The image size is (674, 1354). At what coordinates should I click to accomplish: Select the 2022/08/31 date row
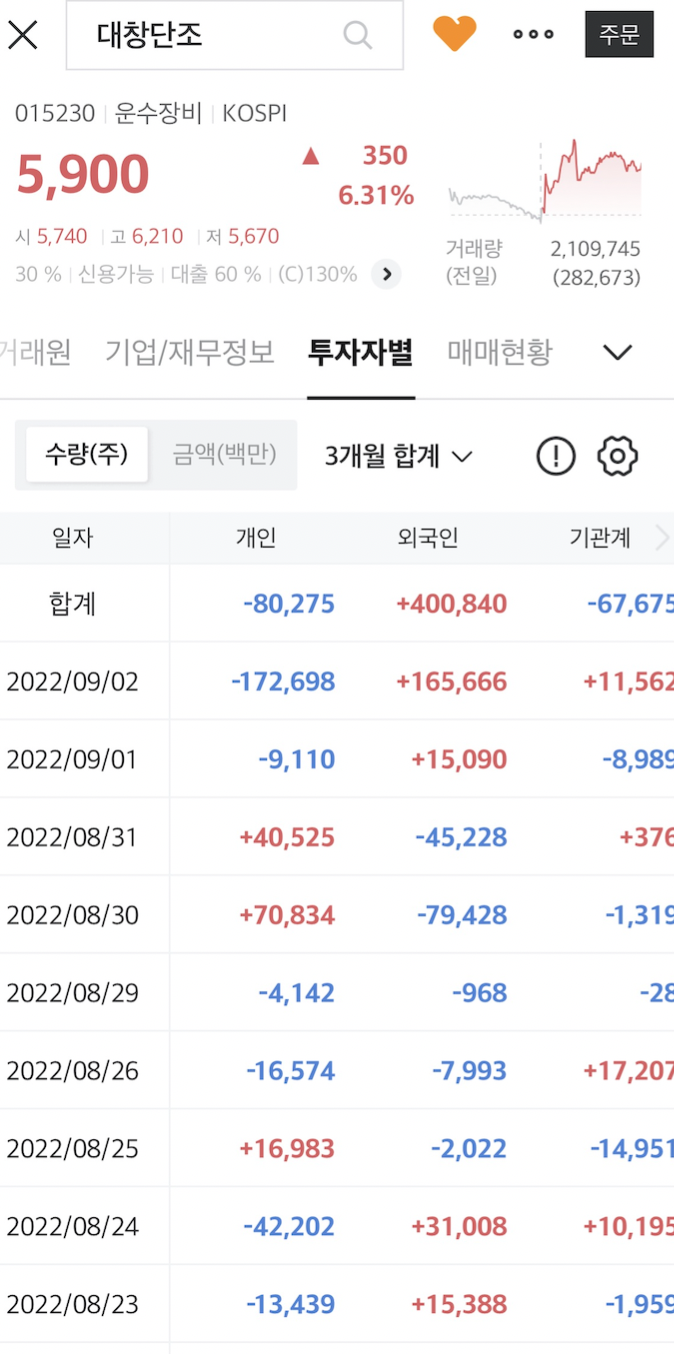click(337, 837)
